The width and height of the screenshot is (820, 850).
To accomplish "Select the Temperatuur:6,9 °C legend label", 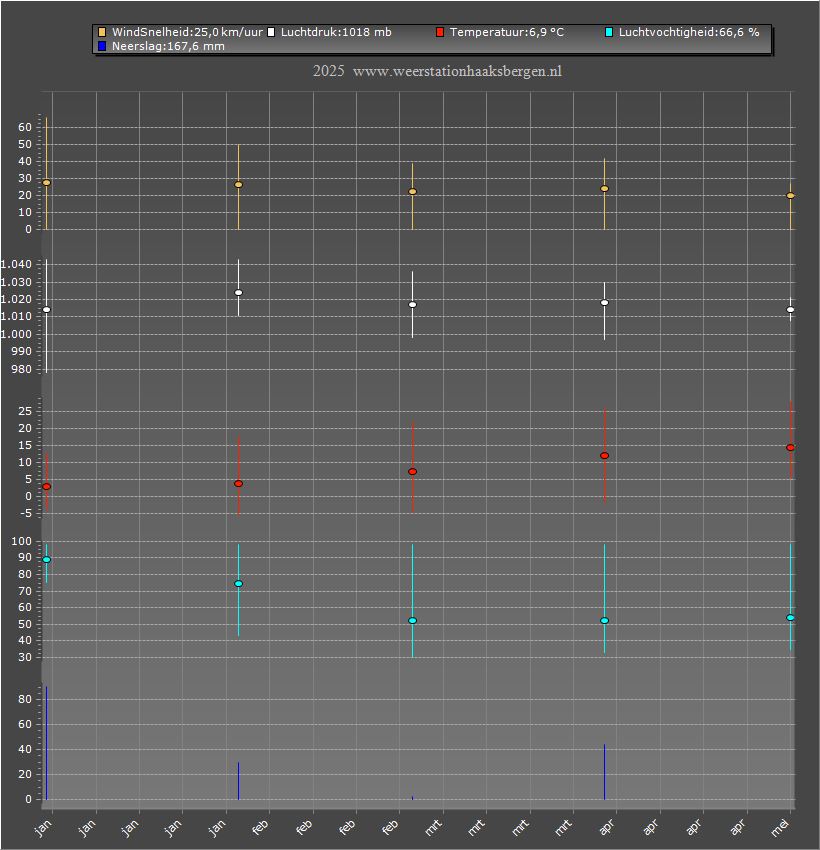I will point(507,33).
